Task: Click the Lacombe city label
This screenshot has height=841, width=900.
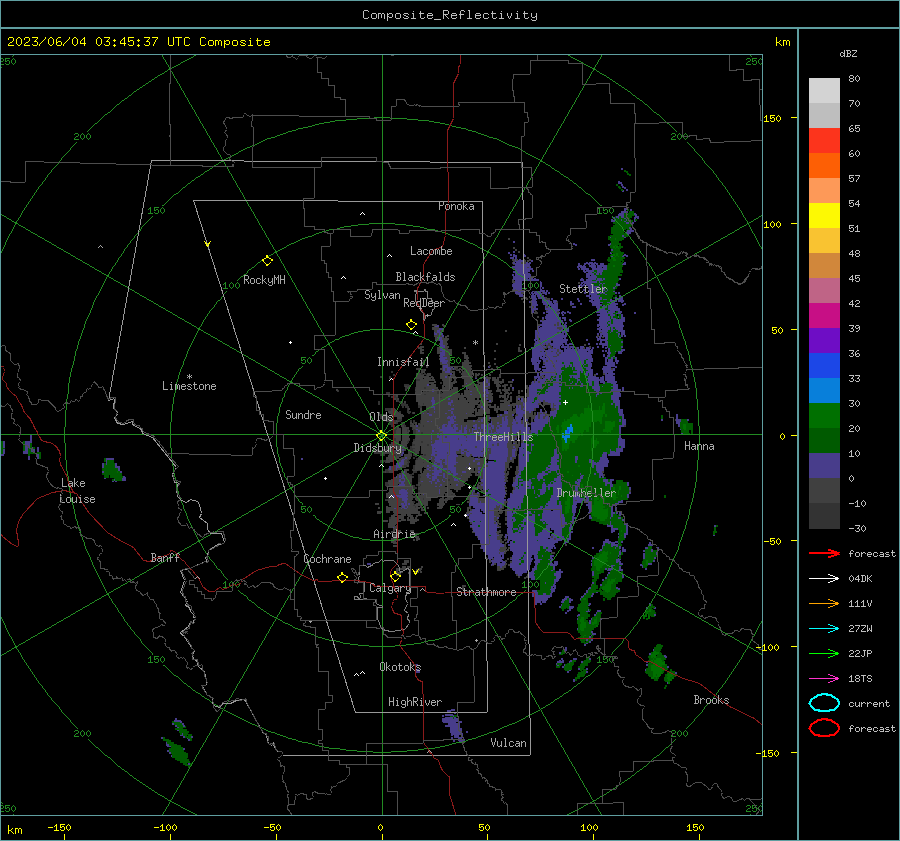Action: tap(431, 251)
